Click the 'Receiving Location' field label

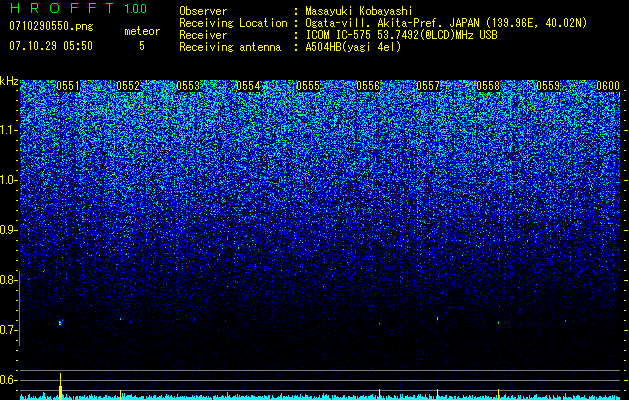233,23
